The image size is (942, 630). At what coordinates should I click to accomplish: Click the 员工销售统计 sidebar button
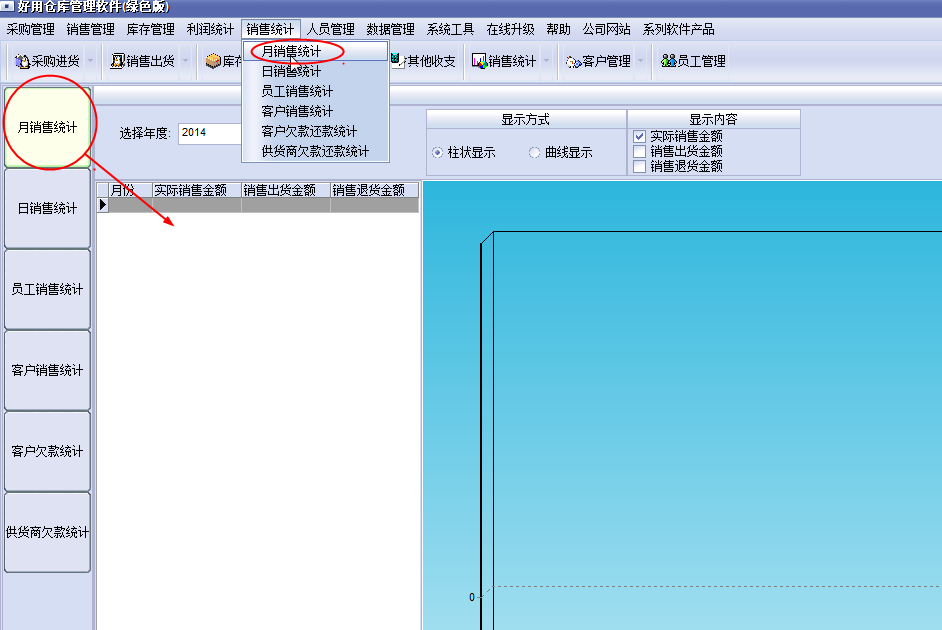pos(48,290)
